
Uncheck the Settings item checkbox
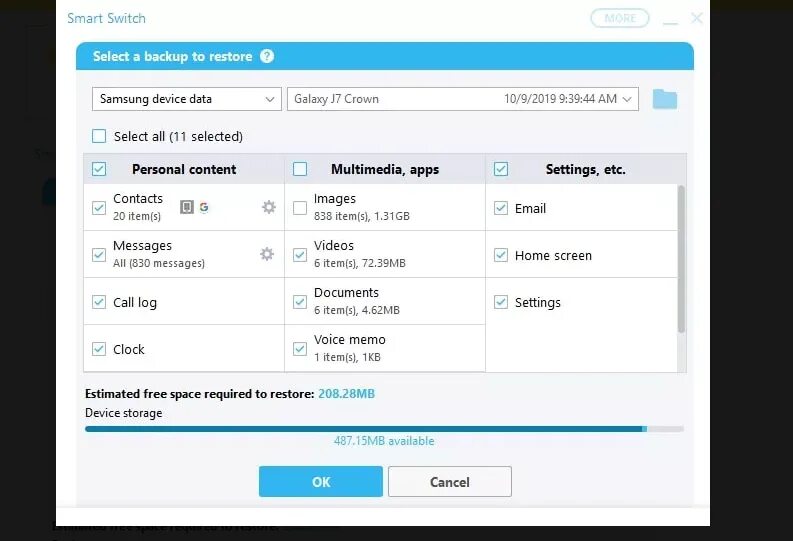click(x=501, y=302)
